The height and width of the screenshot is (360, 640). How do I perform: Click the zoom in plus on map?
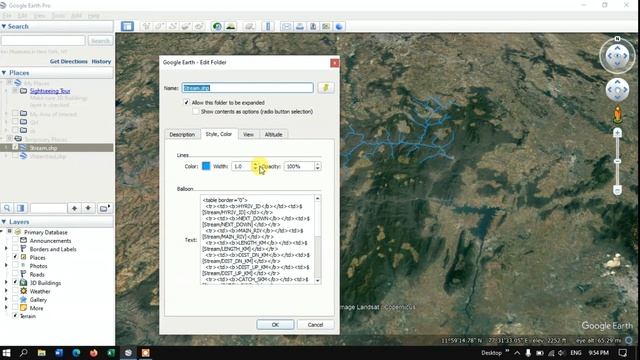point(617,132)
